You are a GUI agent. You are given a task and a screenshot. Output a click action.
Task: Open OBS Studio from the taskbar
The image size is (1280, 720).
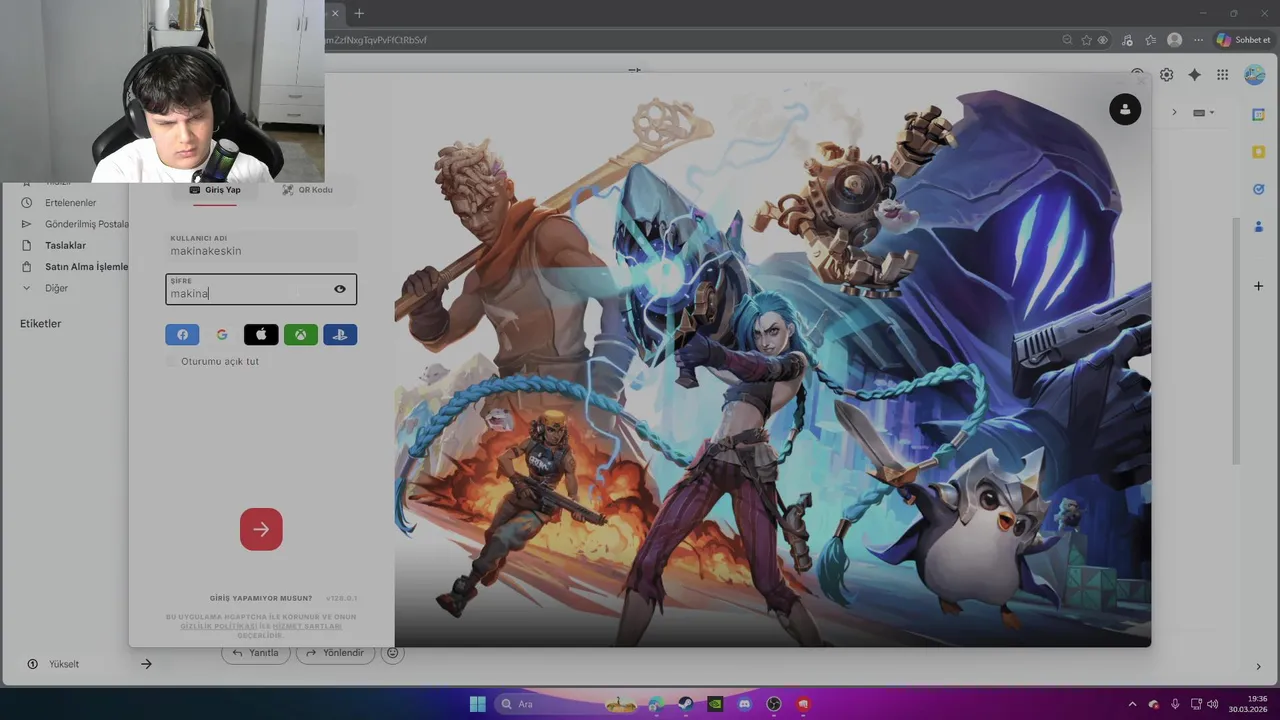[x=774, y=704]
